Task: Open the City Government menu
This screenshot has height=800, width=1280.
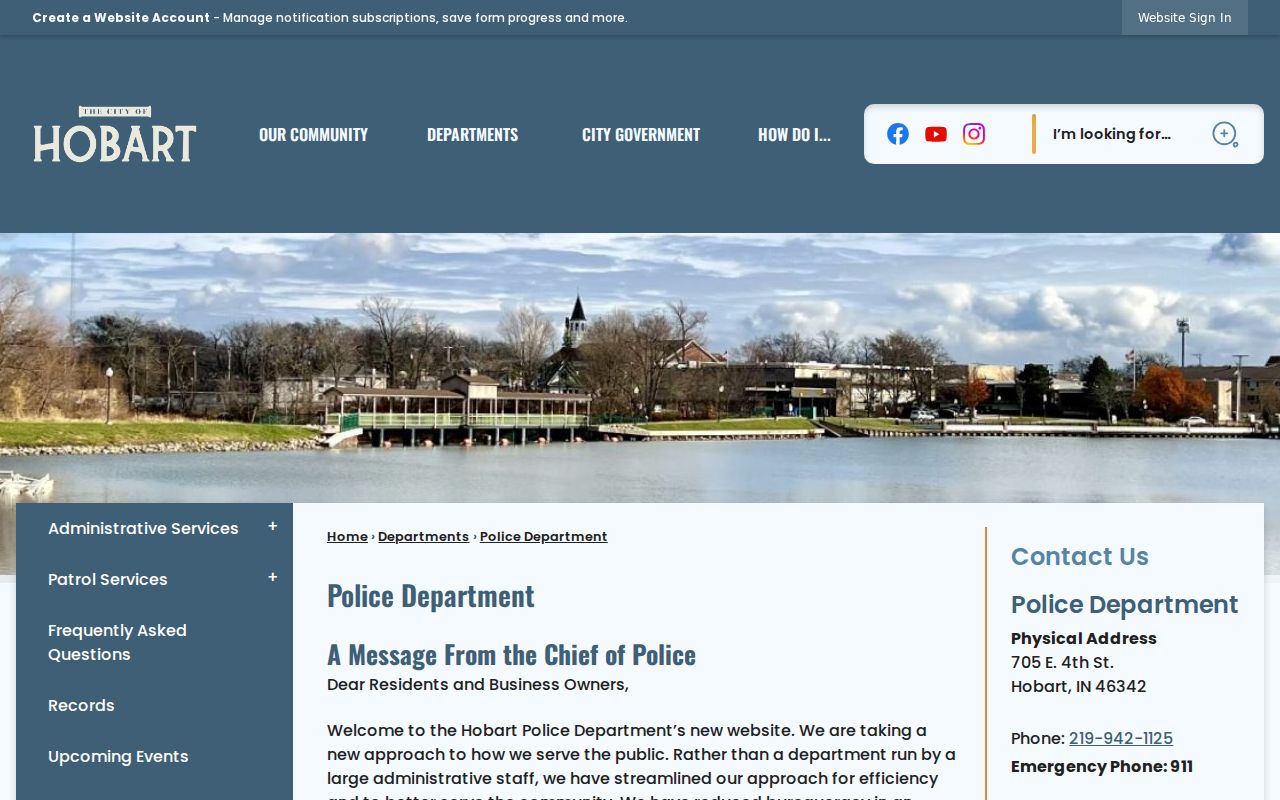Action: [641, 134]
